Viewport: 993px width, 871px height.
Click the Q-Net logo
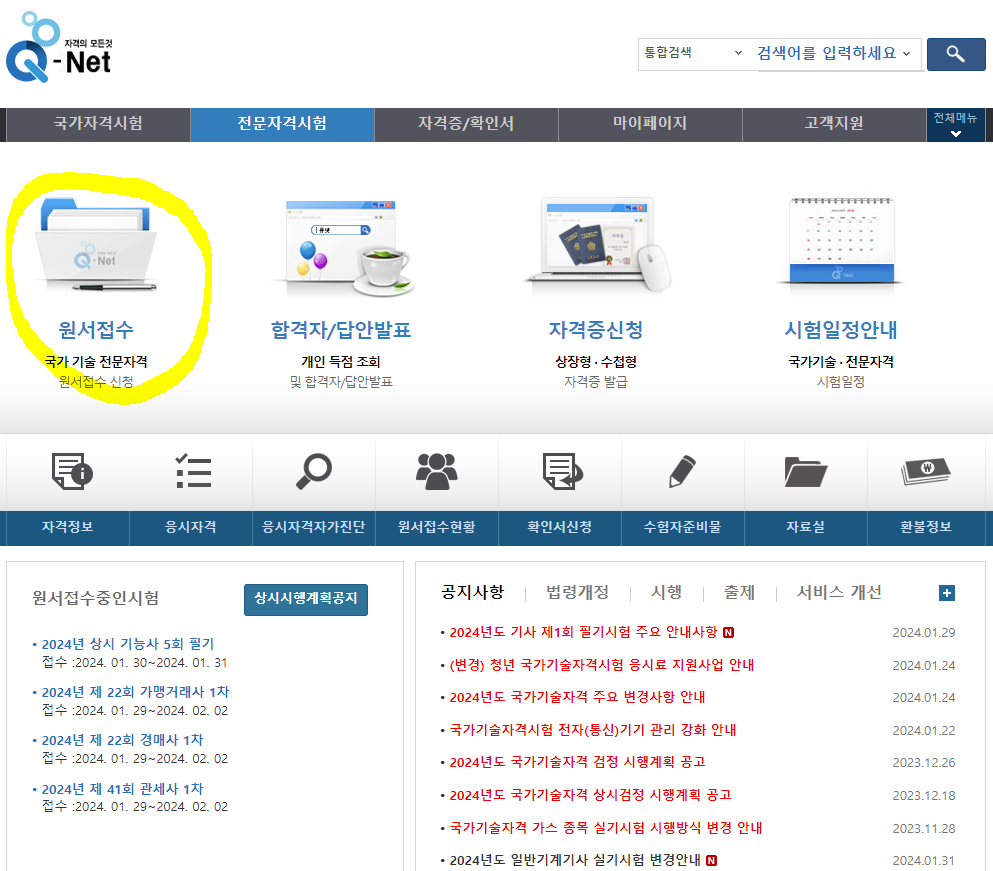point(59,48)
